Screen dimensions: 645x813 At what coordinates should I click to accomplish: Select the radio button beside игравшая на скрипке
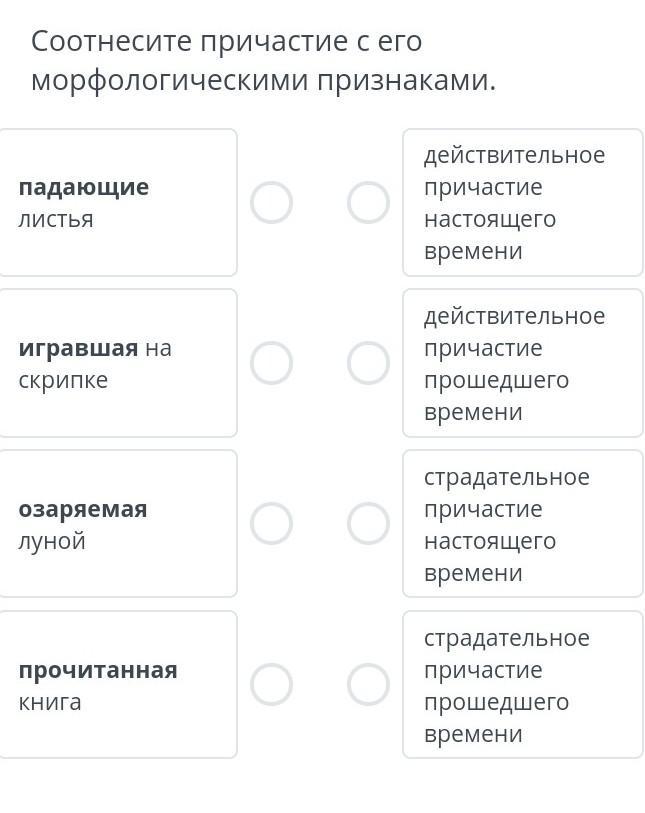click(x=271, y=363)
